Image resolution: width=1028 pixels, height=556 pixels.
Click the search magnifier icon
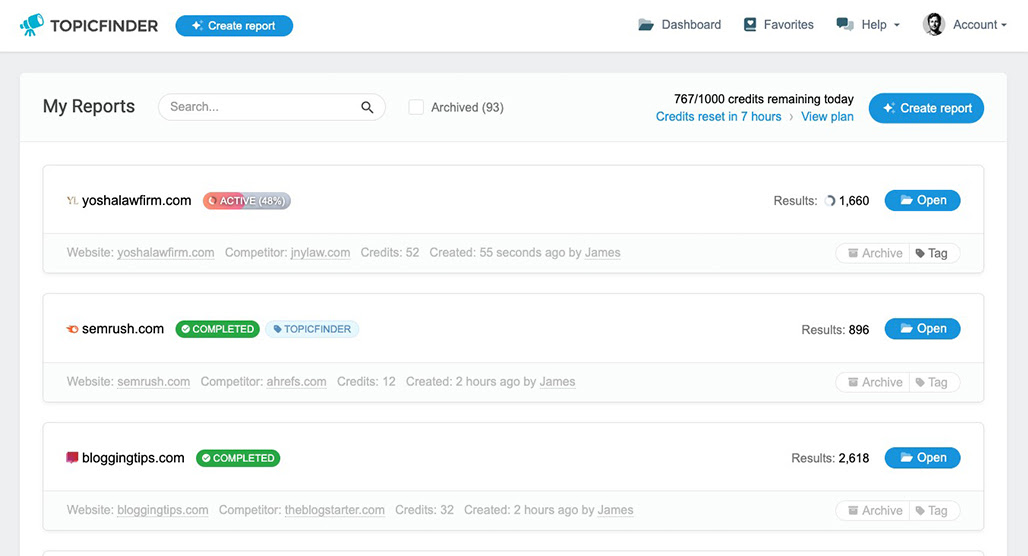pos(367,107)
